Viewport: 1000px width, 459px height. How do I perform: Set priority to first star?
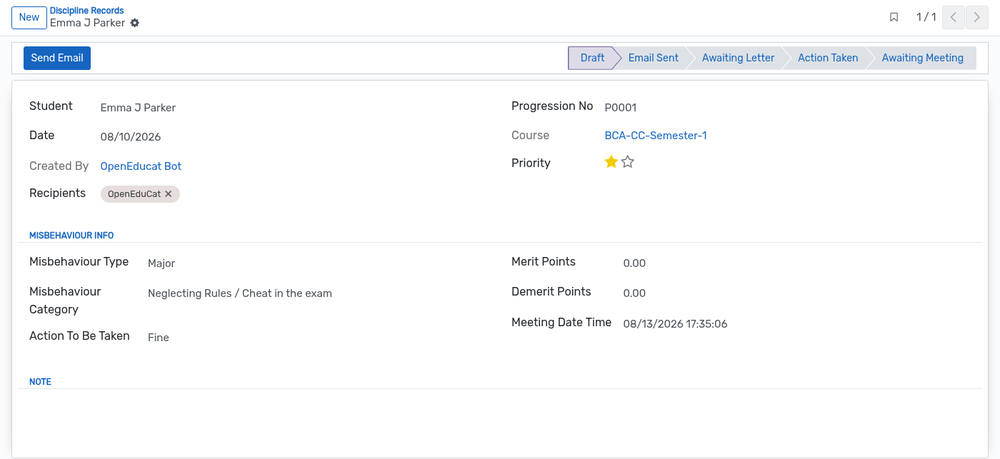point(611,163)
